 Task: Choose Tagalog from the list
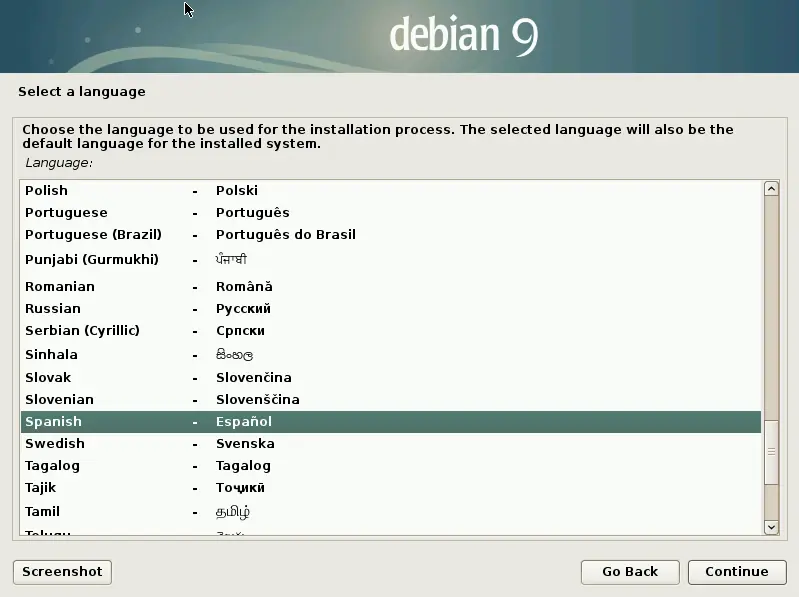(x=391, y=466)
